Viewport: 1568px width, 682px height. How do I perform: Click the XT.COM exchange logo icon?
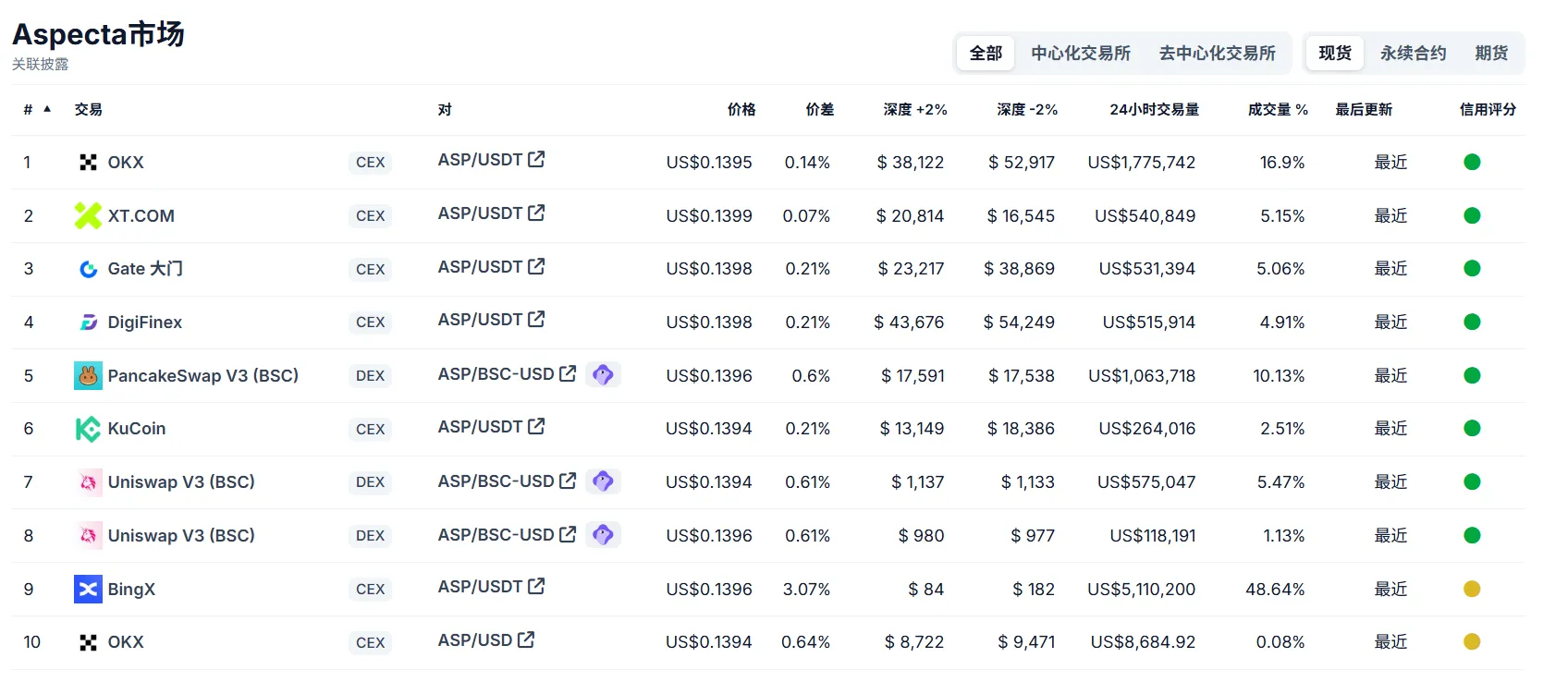coord(88,215)
